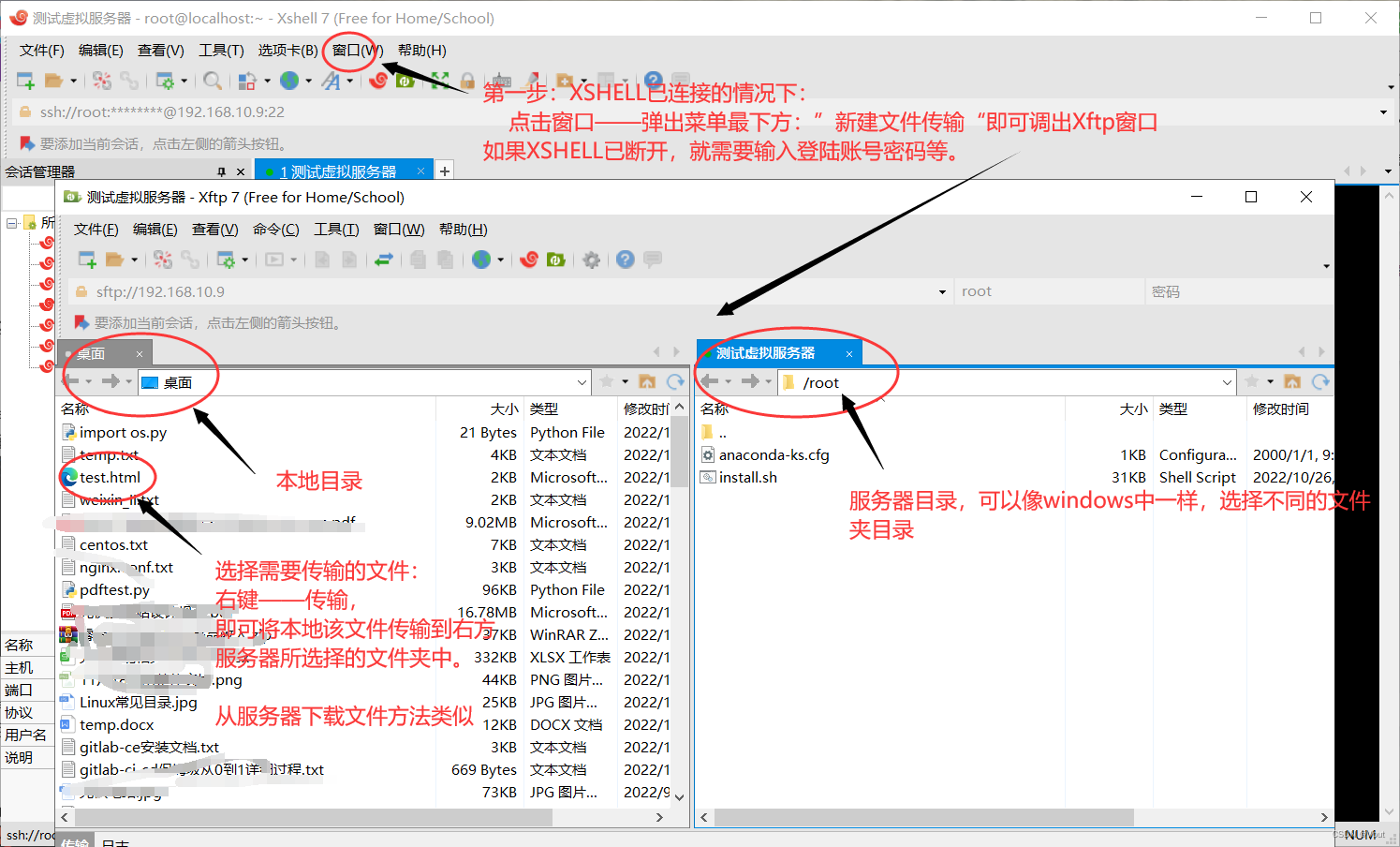The width and height of the screenshot is (1400, 847).
Task: Click the green Xftp icon in Xftp toolbar
Action: click(555, 260)
